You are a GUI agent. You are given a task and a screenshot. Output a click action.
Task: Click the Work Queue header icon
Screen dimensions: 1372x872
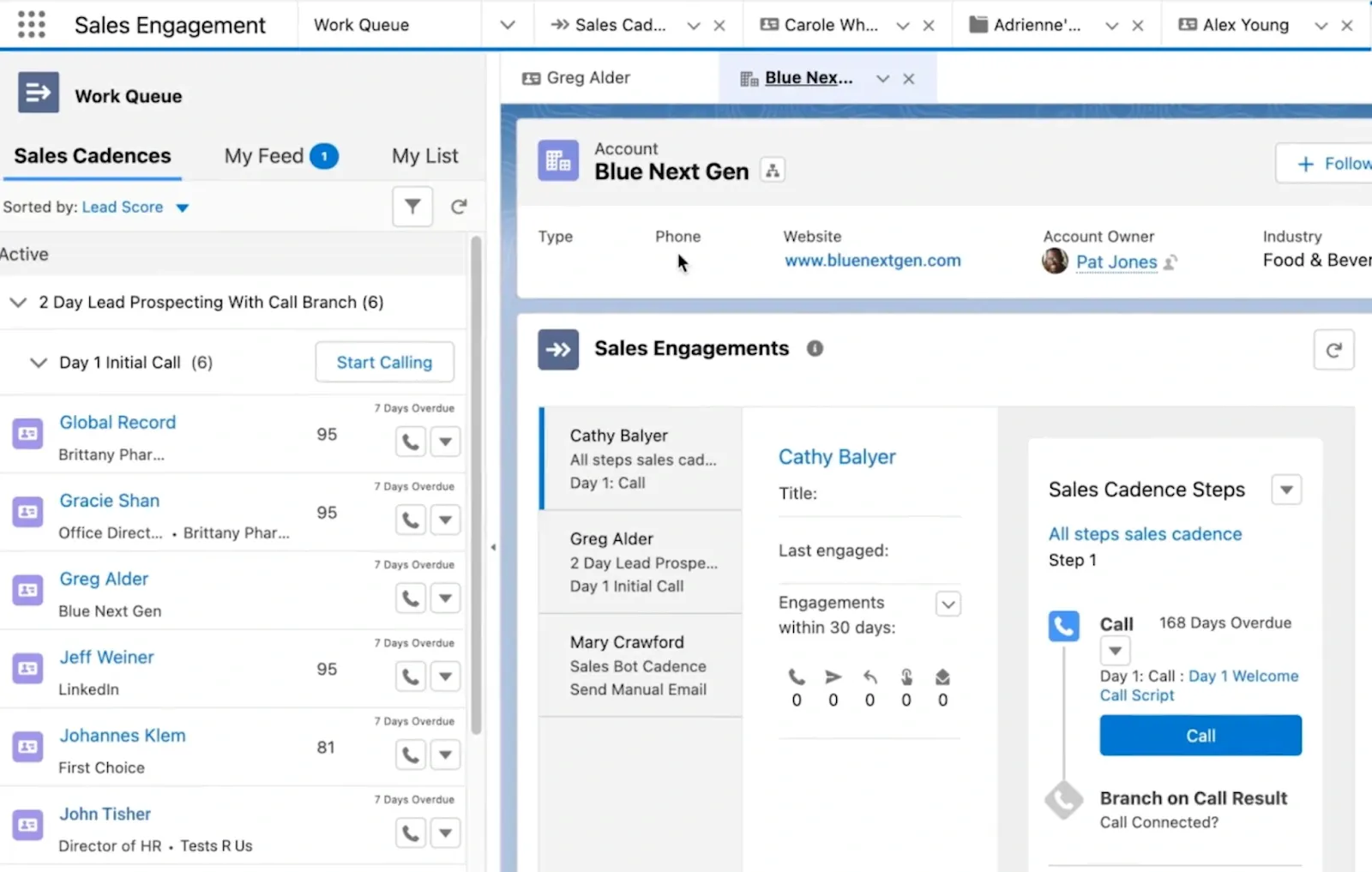pyautogui.click(x=39, y=93)
